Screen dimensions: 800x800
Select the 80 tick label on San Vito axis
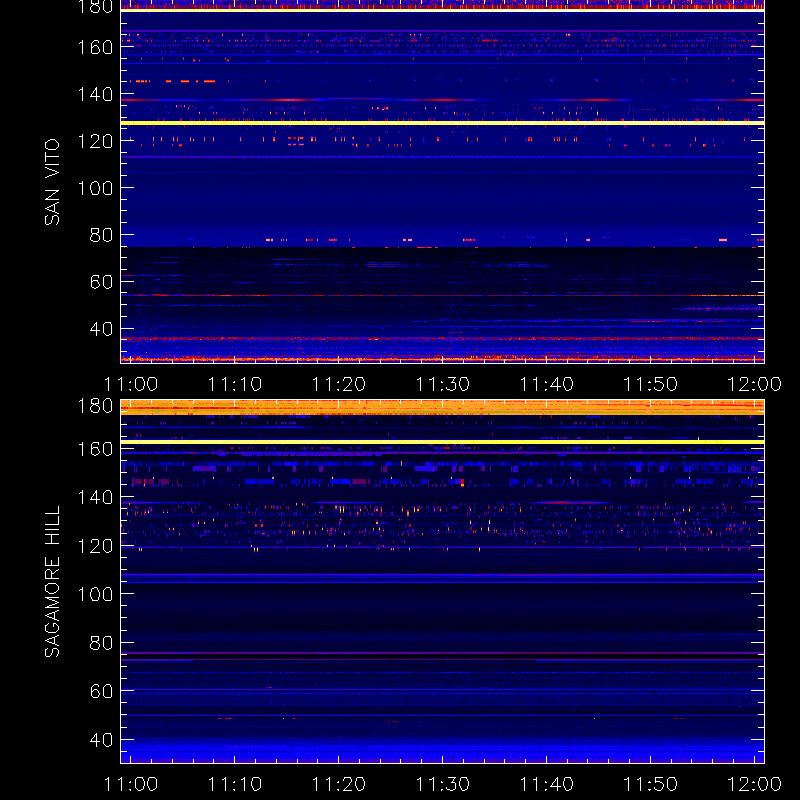coord(101,235)
